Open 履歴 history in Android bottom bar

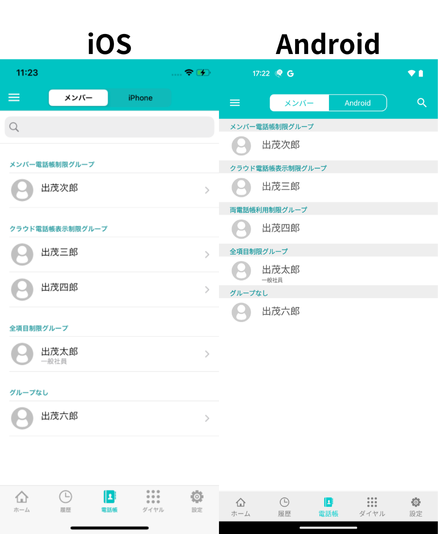284,507
